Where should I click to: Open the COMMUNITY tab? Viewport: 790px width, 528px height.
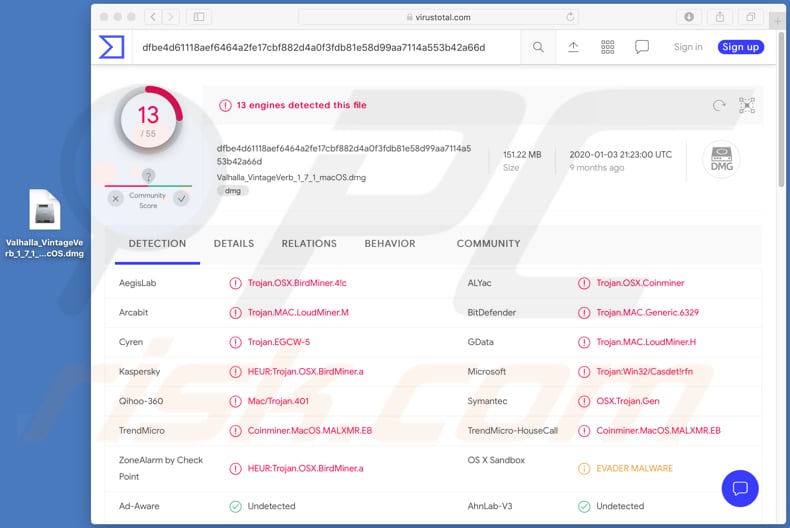click(488, 243)
